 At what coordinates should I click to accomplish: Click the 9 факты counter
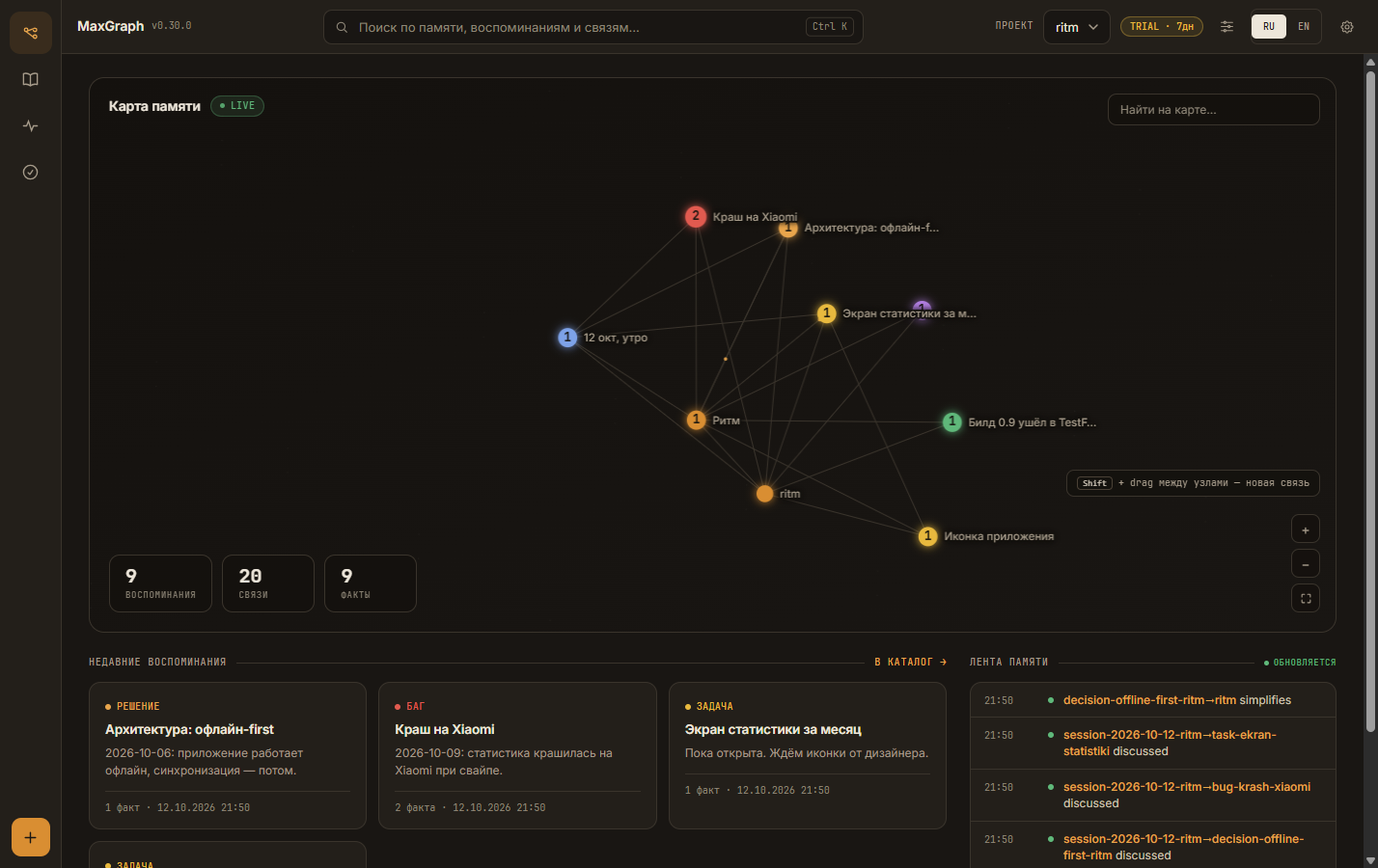tap(371, 583)
